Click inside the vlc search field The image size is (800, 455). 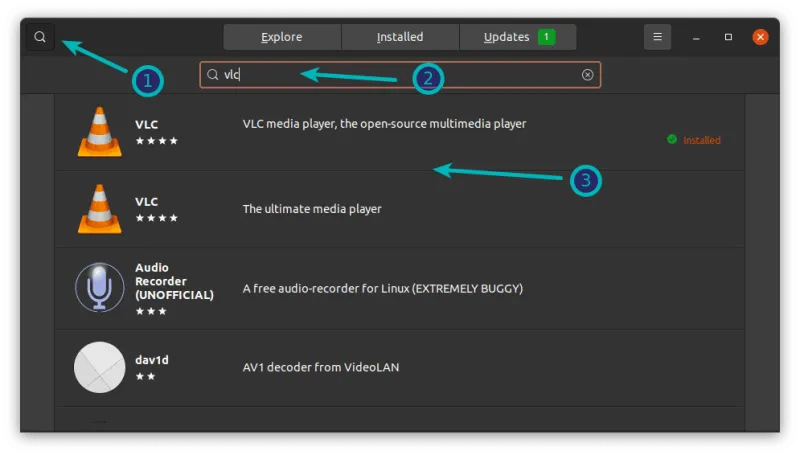tap(400, 75)
